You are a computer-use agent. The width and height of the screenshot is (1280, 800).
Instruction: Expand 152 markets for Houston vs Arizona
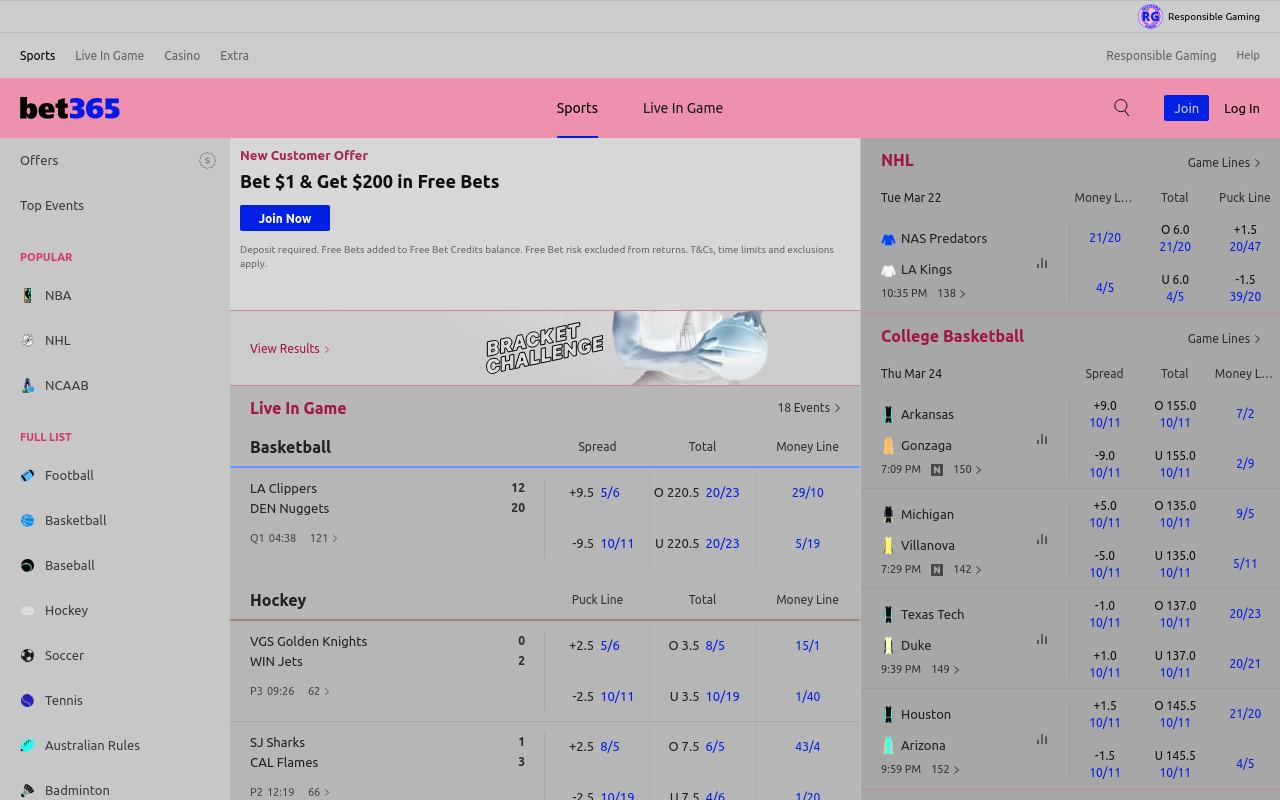[x=945, y=769]
